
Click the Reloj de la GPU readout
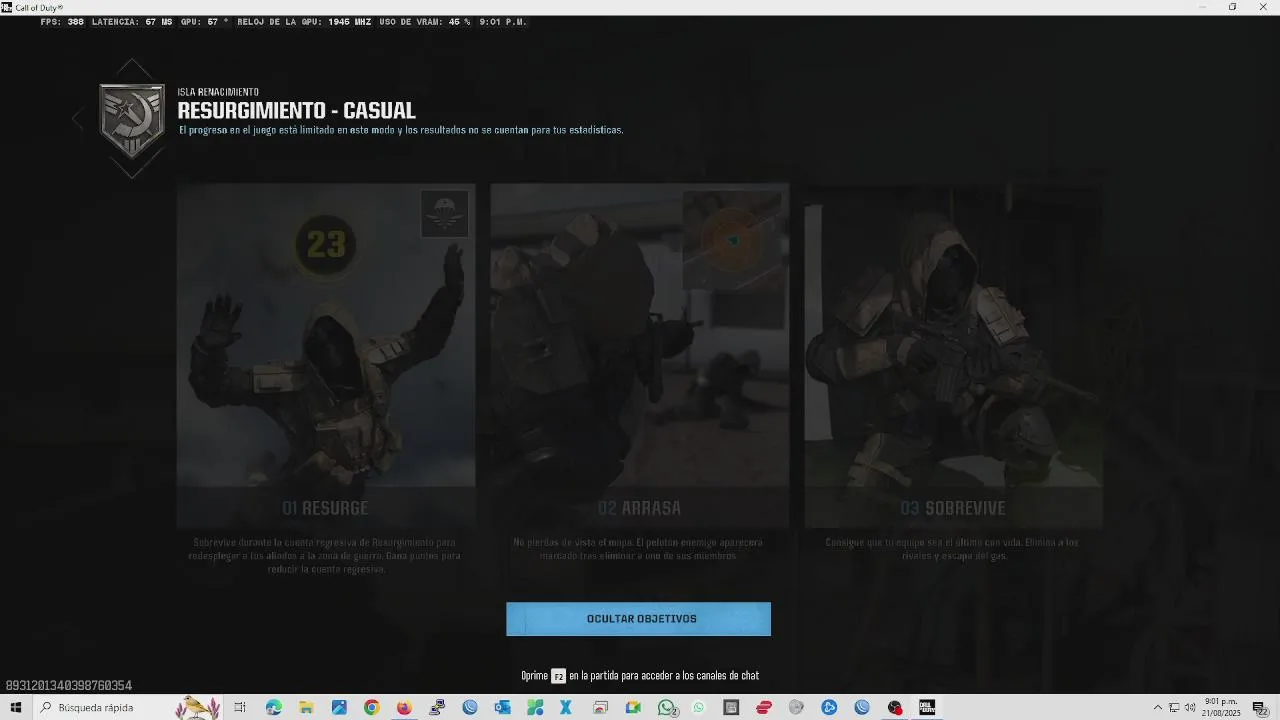pyautogui.click(x=304, y=22)
